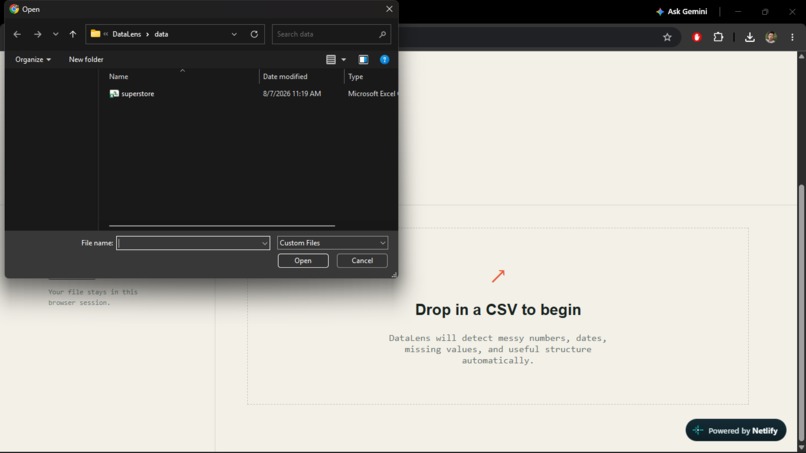Click the 8/7/2026 11:19 AM date cell
The height and width of the screenshot is (453, 806).
292,94
